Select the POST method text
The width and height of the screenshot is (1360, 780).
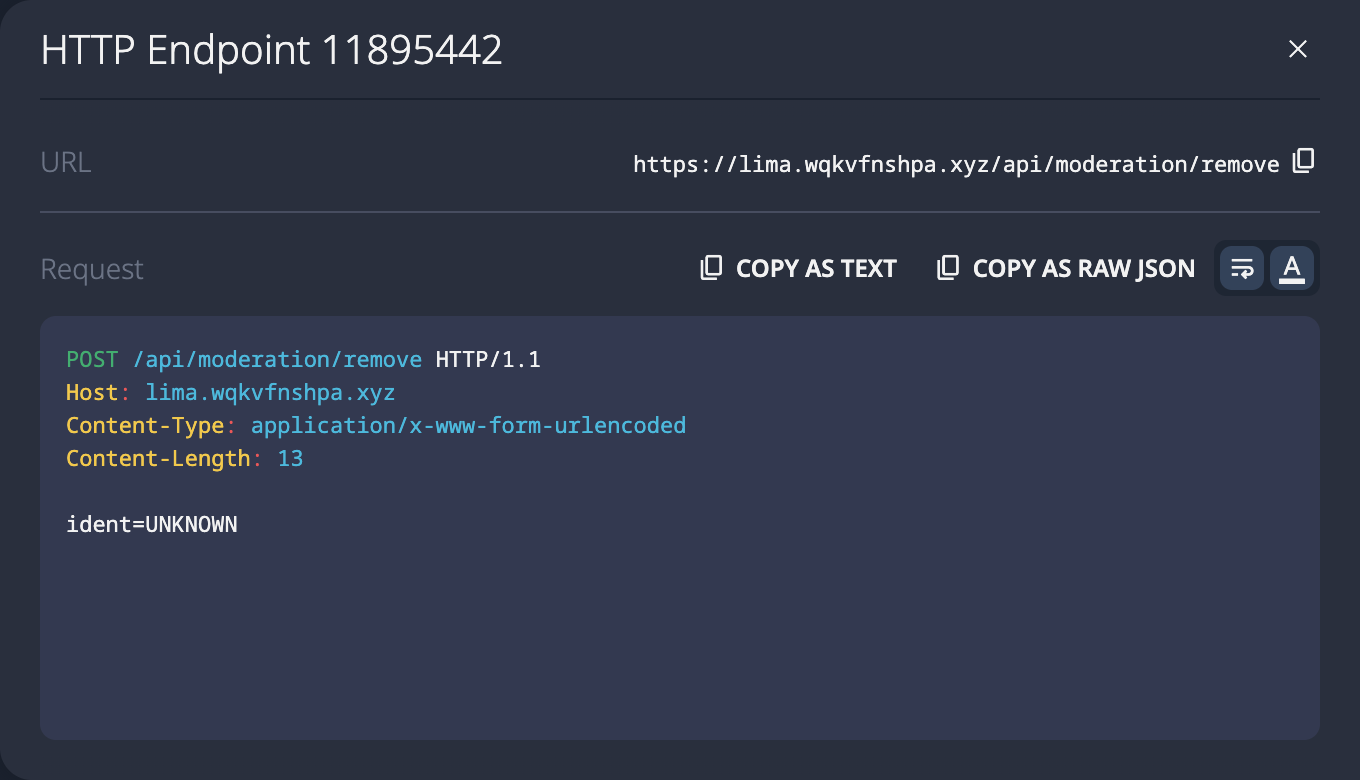click(89, 358)
